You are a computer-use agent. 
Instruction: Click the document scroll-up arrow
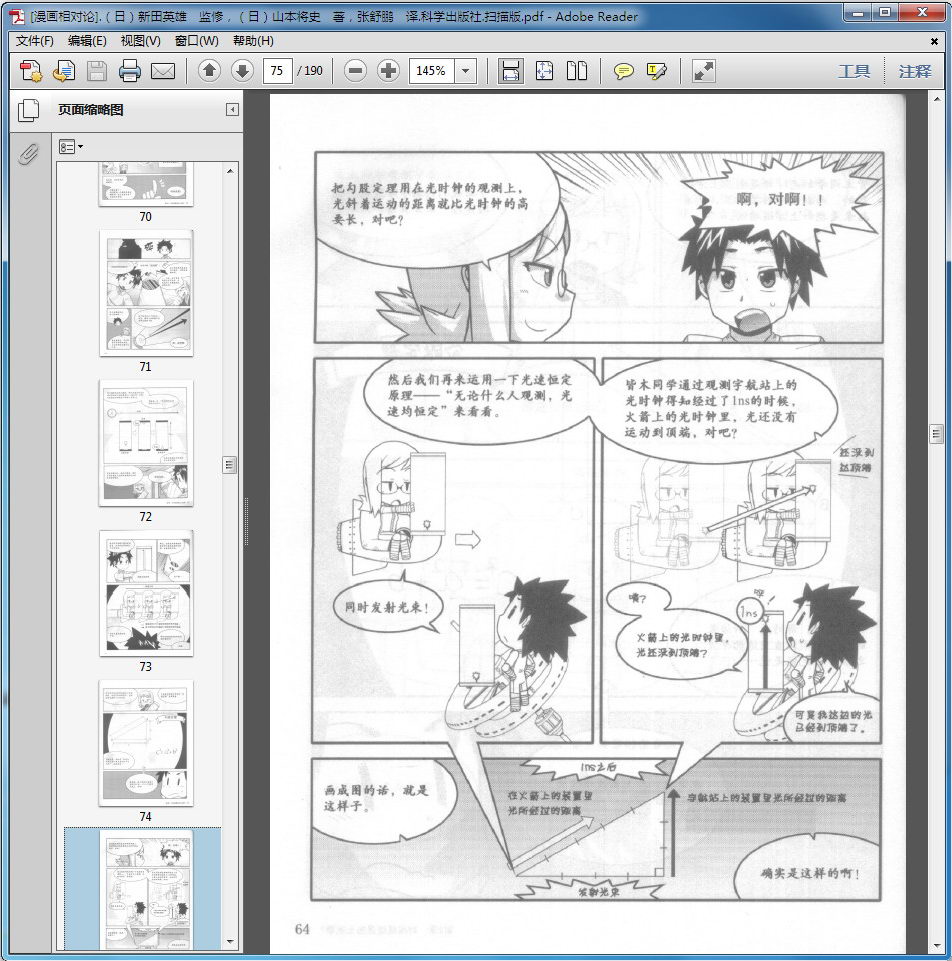pyautogui.click(x=936, y=99)
